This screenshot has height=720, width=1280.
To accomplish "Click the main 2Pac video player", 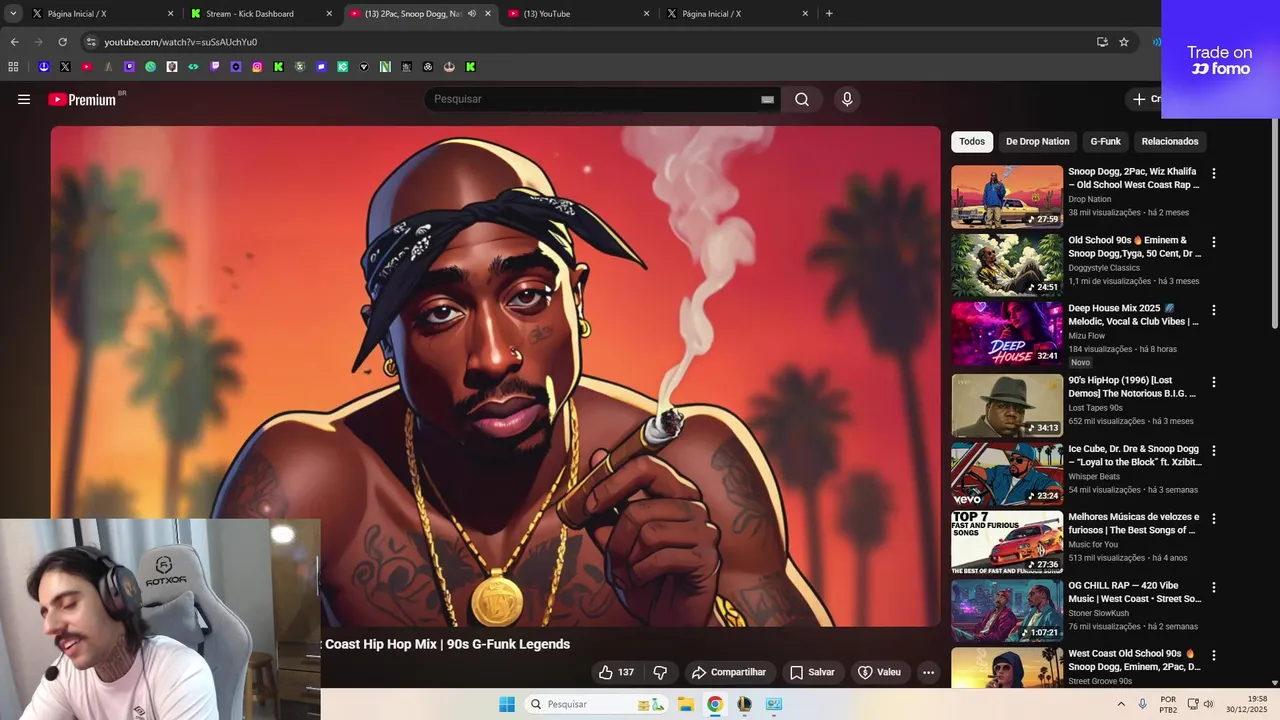I will click(496, 376).
